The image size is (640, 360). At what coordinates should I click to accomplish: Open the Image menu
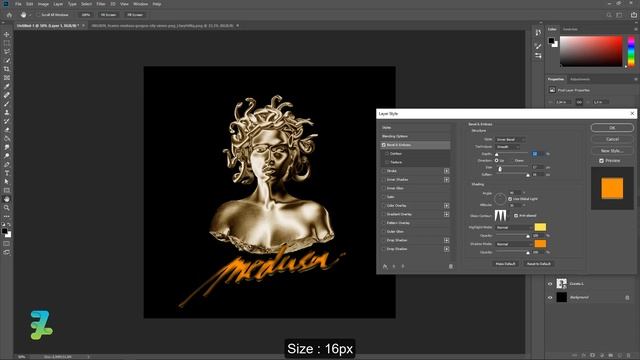pyautogui.click(x=43, y=4)
